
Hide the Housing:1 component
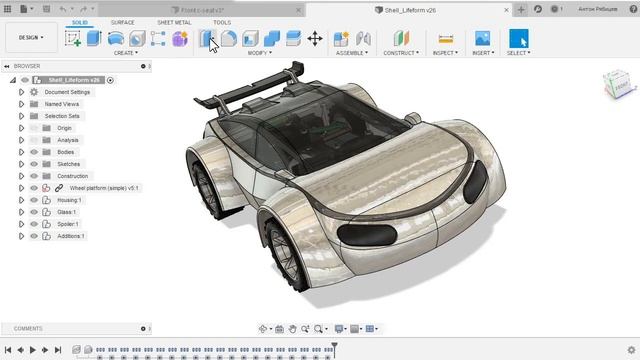coord(34,200)
